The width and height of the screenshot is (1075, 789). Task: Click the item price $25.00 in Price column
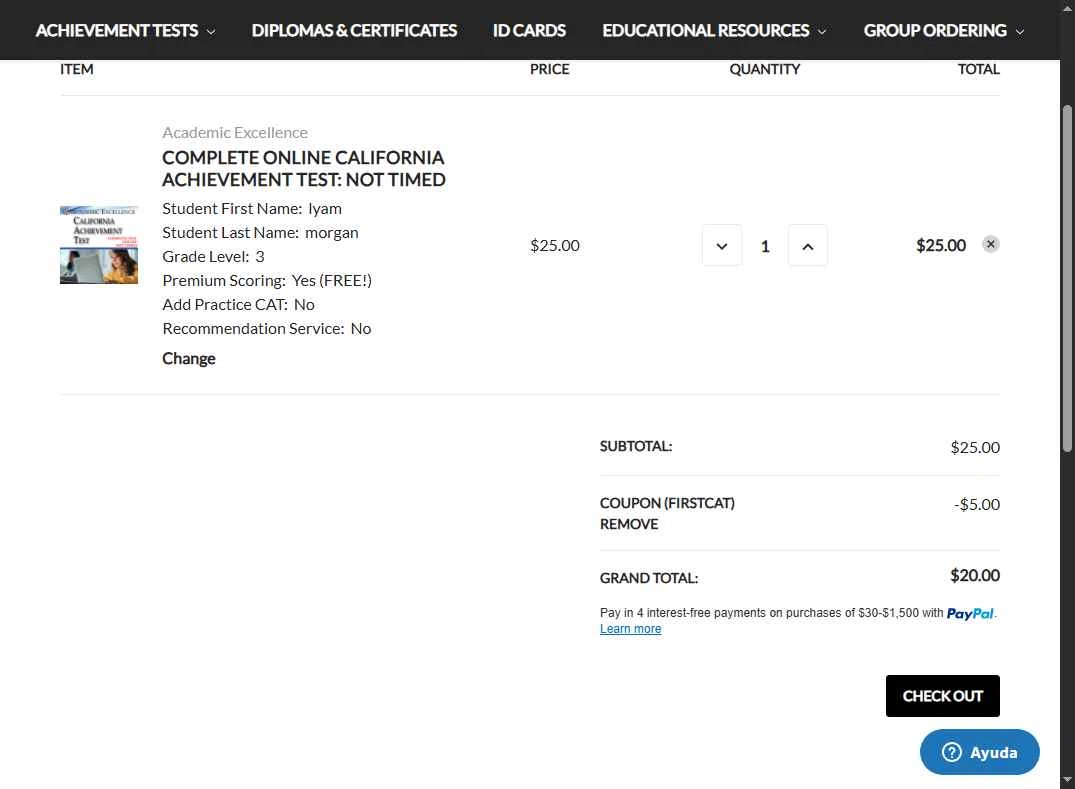click(x=555, y=245)
